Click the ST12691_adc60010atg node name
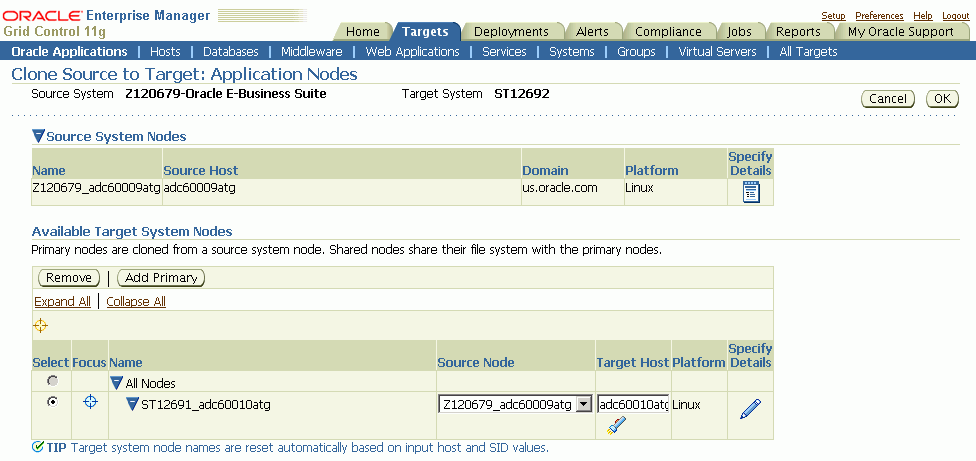Image resolution: width=976 pixels, height=461 pixels. coord(205,405)
